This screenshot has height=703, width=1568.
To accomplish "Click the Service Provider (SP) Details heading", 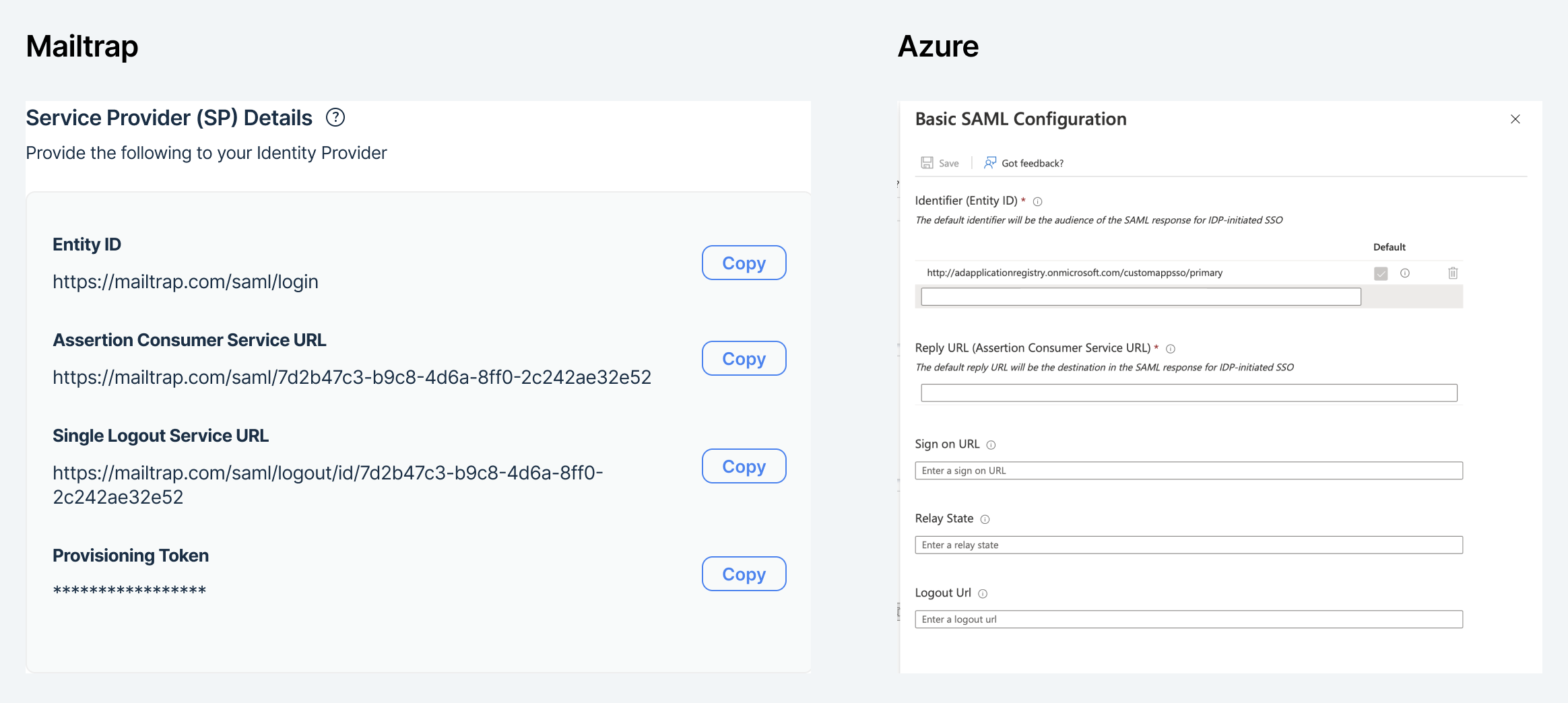I will pos(169,118).
